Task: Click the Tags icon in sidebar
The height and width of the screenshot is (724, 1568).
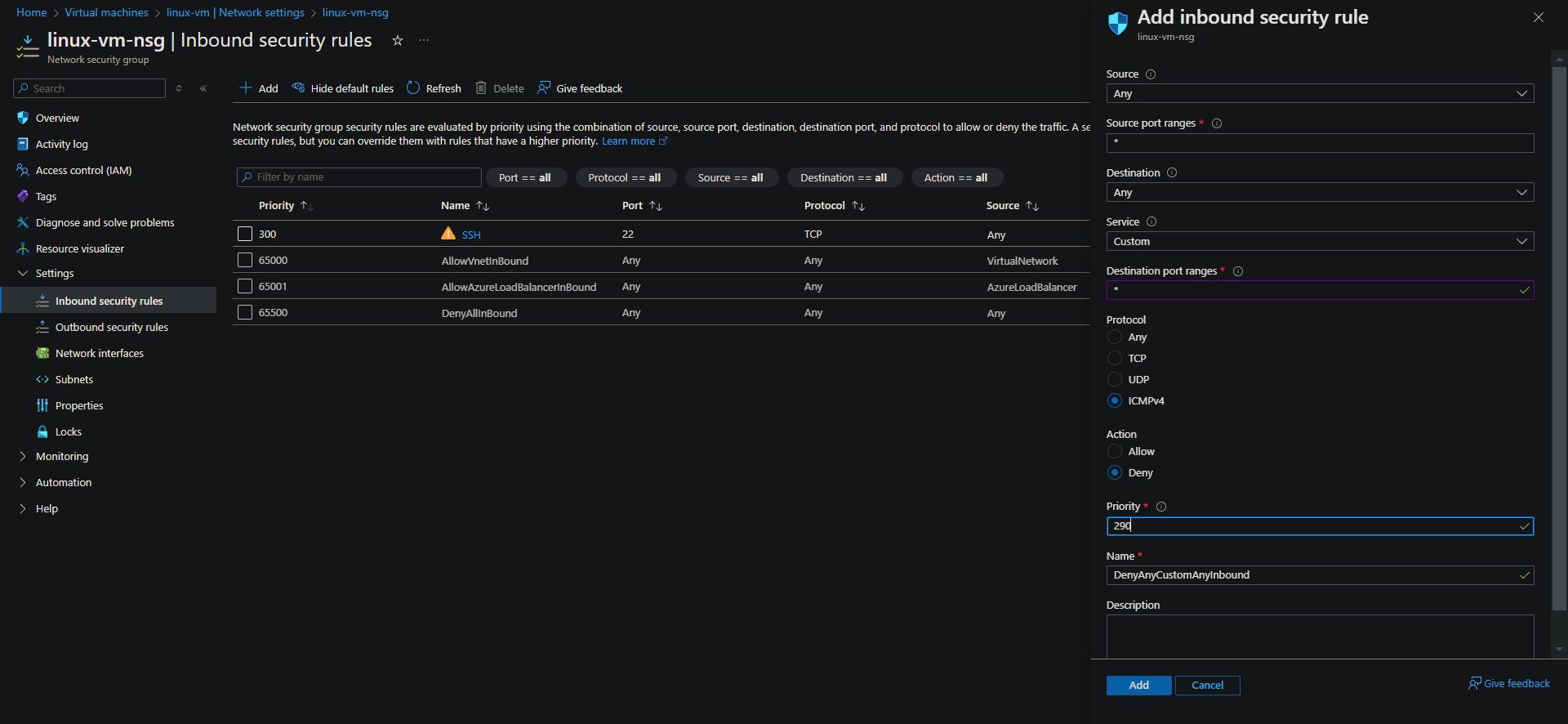Action: tap(23, 196)
